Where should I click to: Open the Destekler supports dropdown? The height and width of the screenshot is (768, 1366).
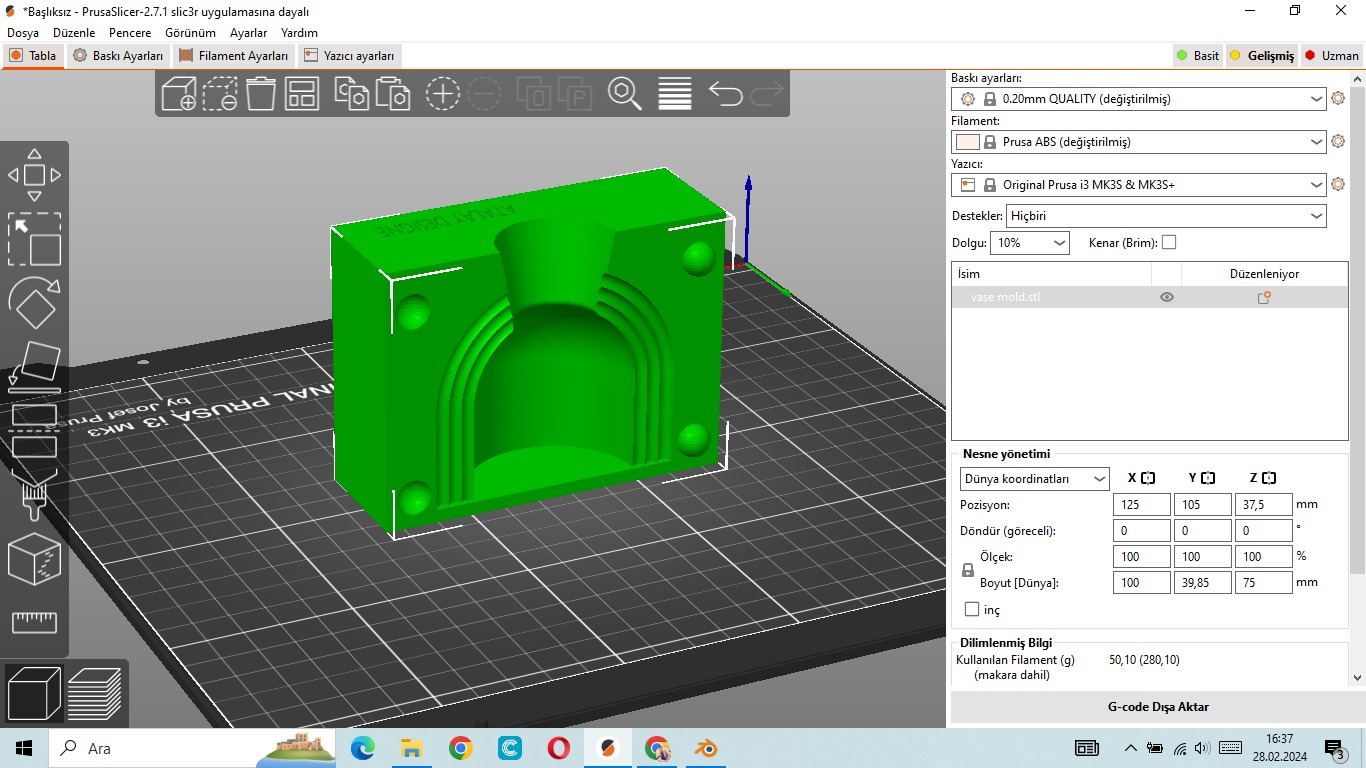1166,215
